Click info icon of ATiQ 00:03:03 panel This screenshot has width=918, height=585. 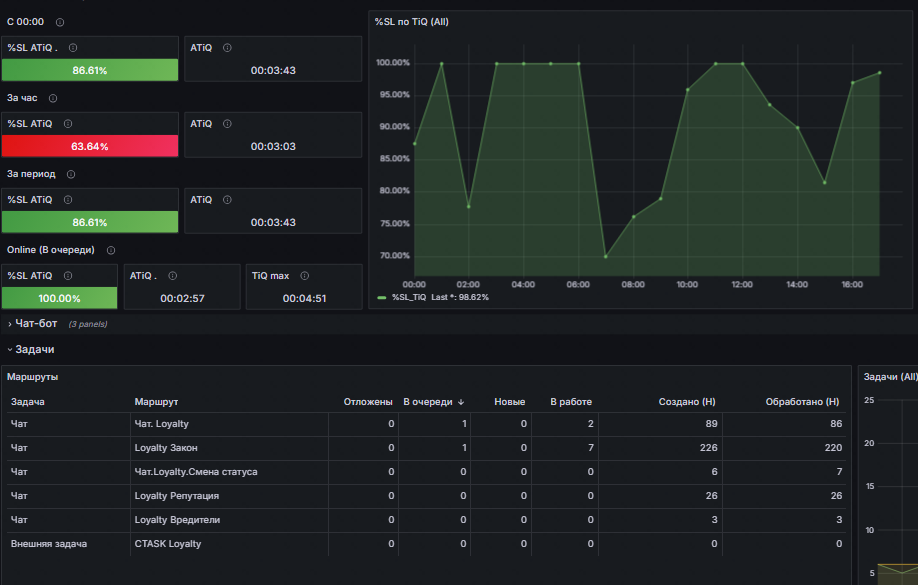click(x=227, y=124)
